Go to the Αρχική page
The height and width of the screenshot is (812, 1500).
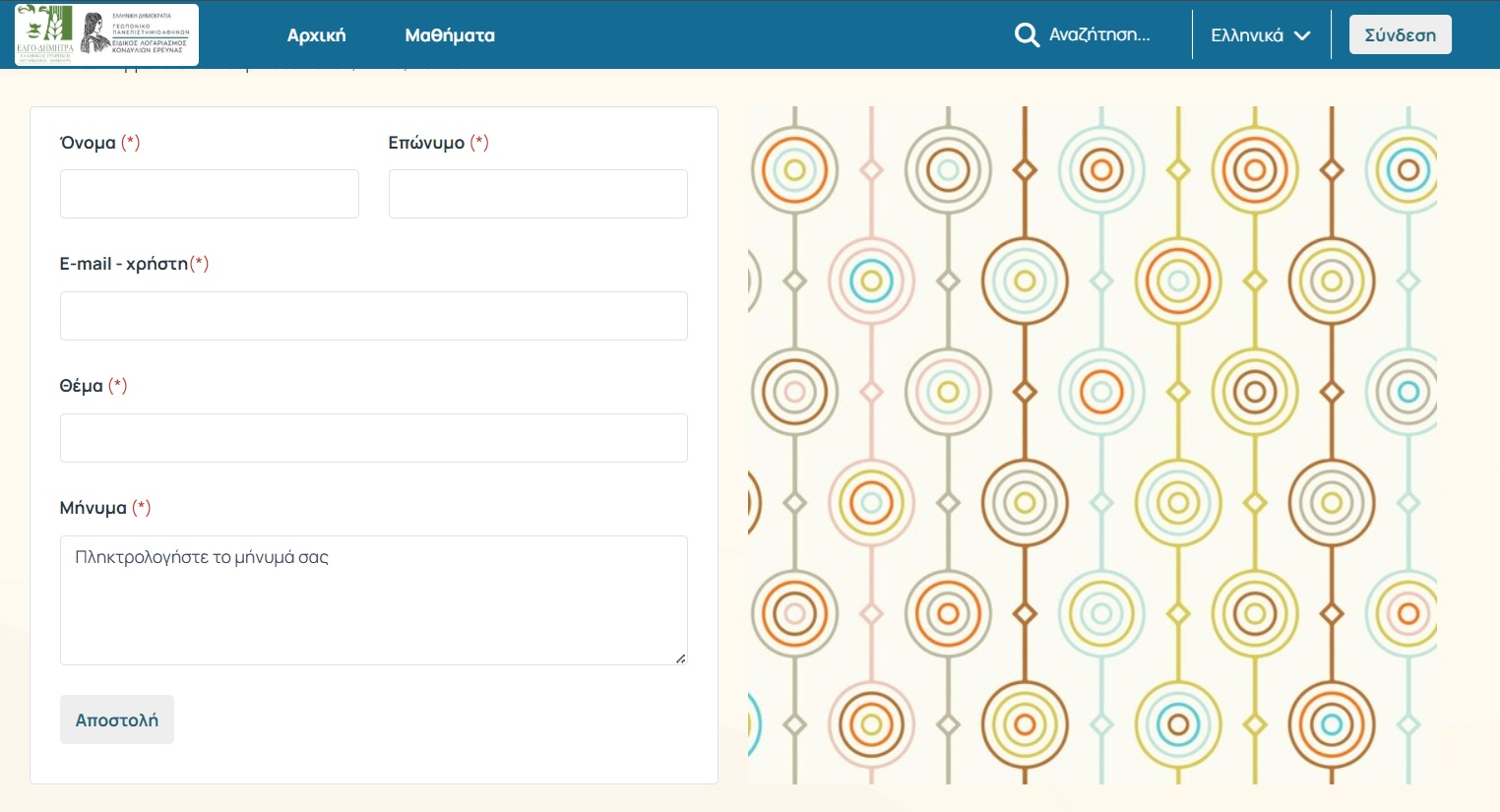tap(316, 35)
